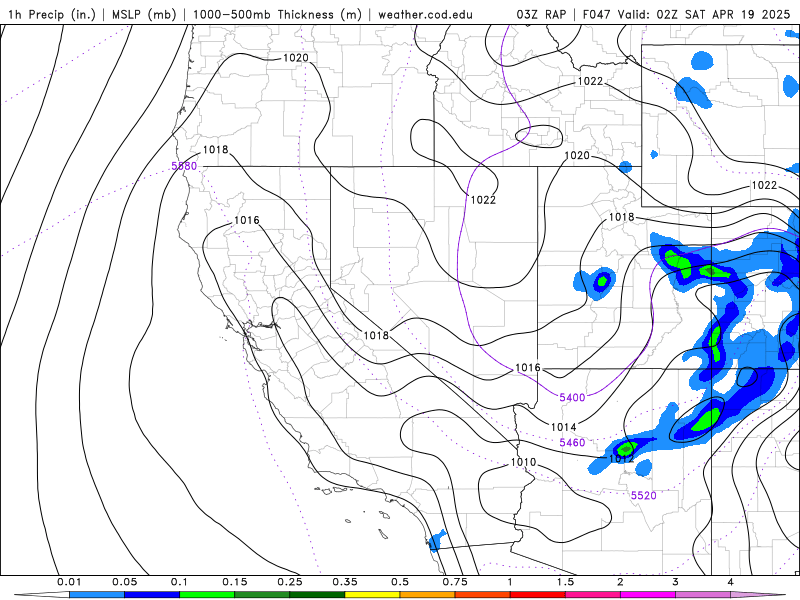Select the yellow 0.35 legend swatch
800x600 pixels.
pyautogui.click(x=372, y=595)
